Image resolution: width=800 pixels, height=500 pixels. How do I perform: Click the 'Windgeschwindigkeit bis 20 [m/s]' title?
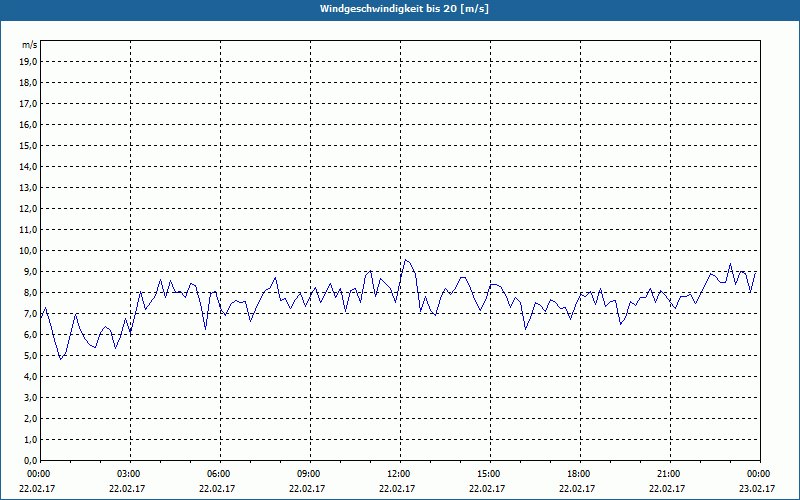405,9
